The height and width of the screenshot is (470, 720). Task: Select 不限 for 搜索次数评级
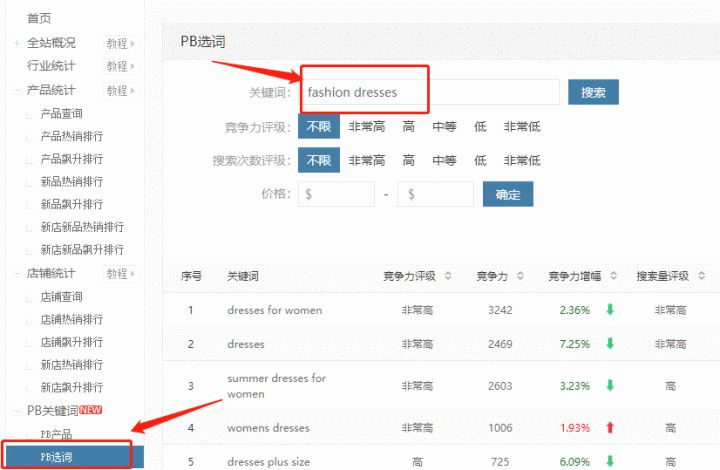coord(319,160)
